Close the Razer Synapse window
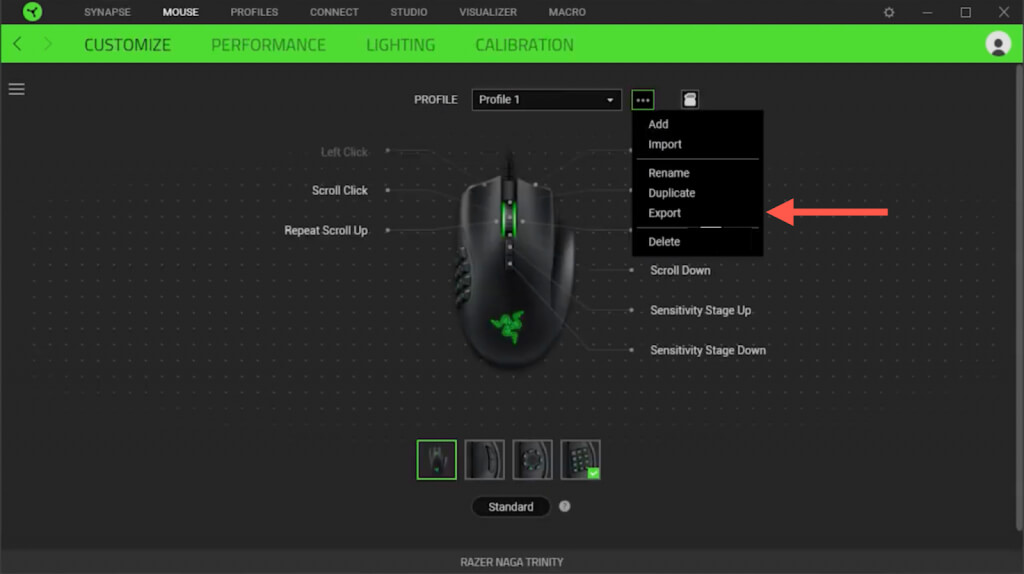 pyautogui.click(x=1004, y=12)
